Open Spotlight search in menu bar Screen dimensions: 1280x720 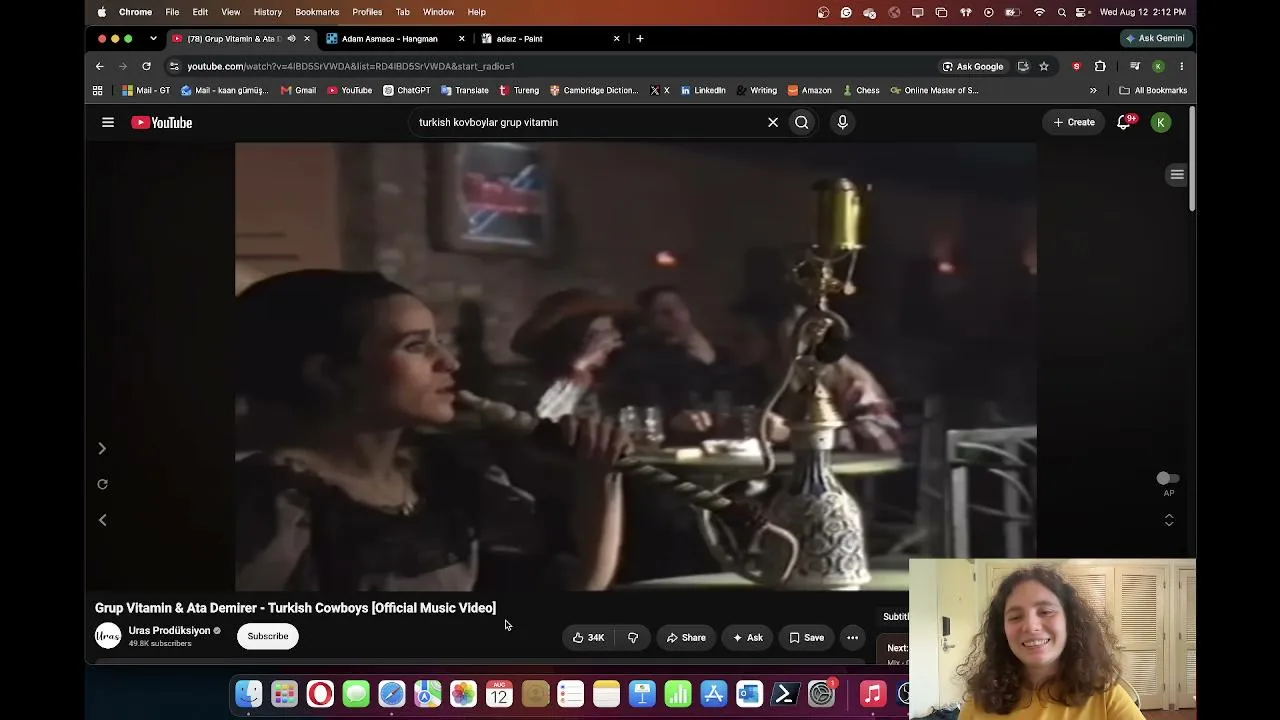click(x=1061, y=12)
